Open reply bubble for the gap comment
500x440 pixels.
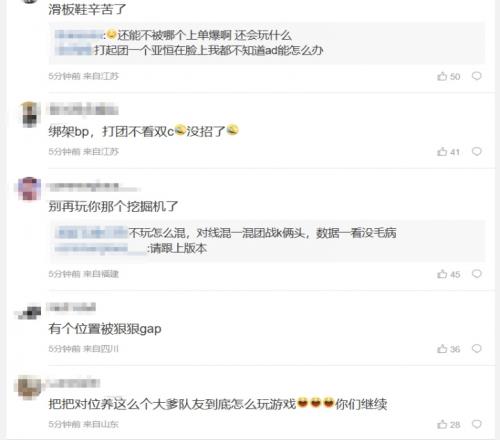point(477,349)
